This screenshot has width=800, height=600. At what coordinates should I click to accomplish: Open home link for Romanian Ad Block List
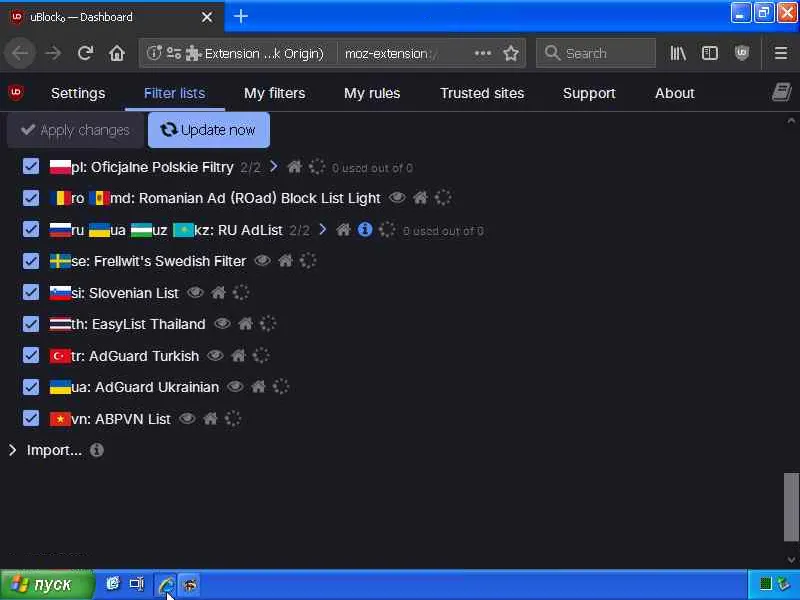[420, 197]
